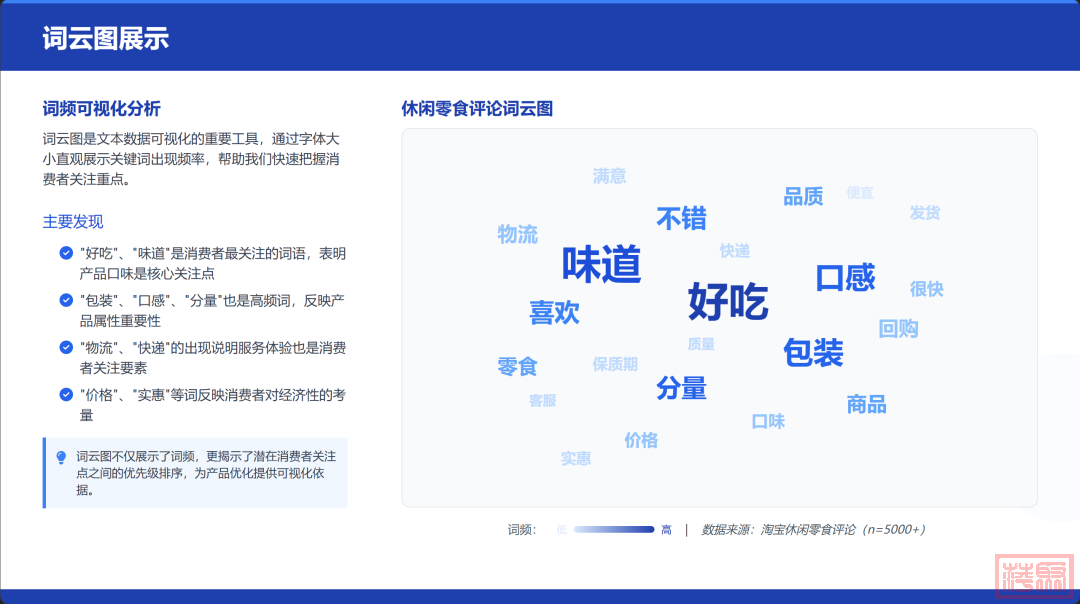Click the word 物流 in the word cloud
This screenshot has height=604, width=1080.
point(517,234)
